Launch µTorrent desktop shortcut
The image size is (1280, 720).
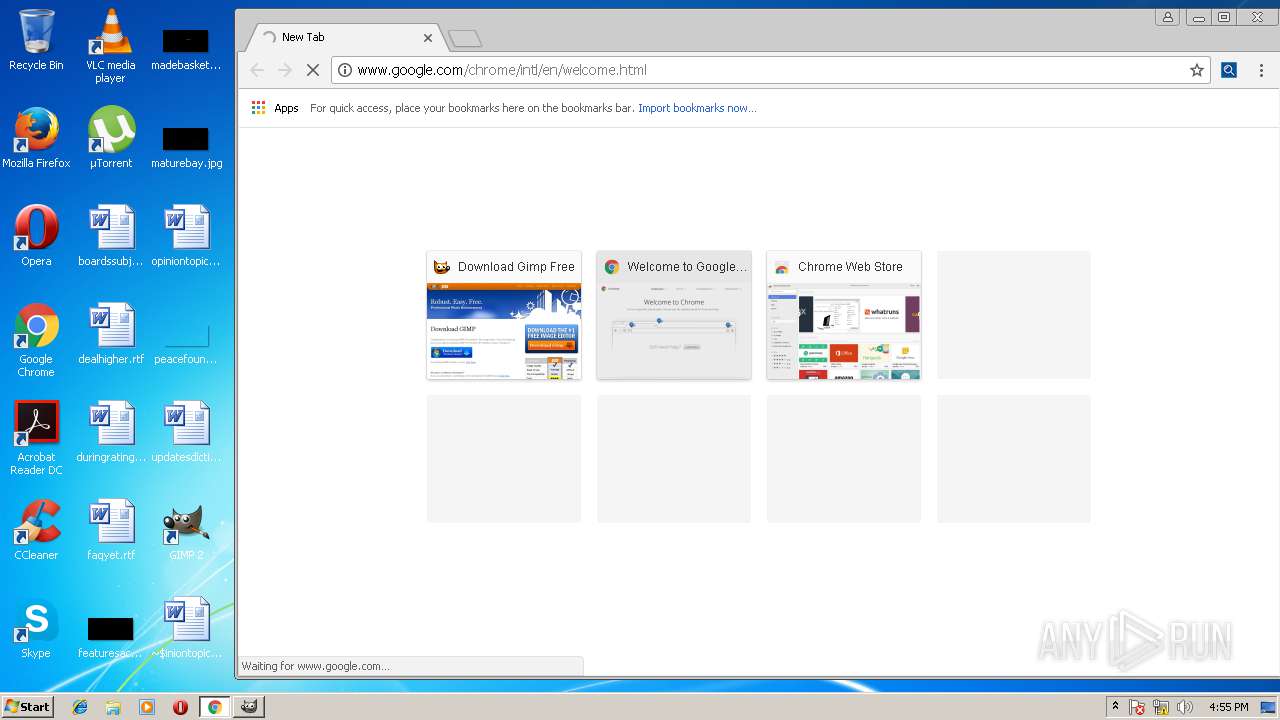pyautogui.click(x=111, y=138)
